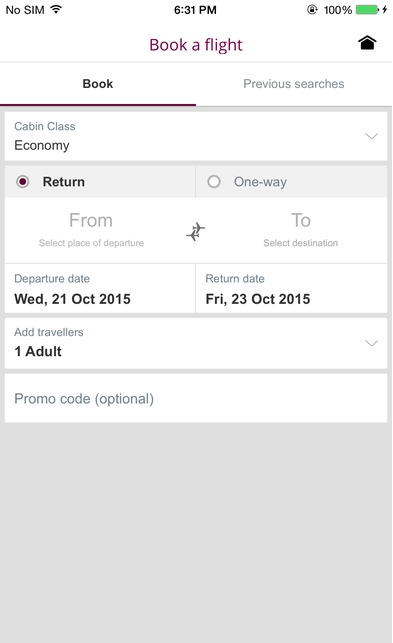Open the Economy cabin class selector
This screenshot has height=643, width=393.
tap(196, 136)
